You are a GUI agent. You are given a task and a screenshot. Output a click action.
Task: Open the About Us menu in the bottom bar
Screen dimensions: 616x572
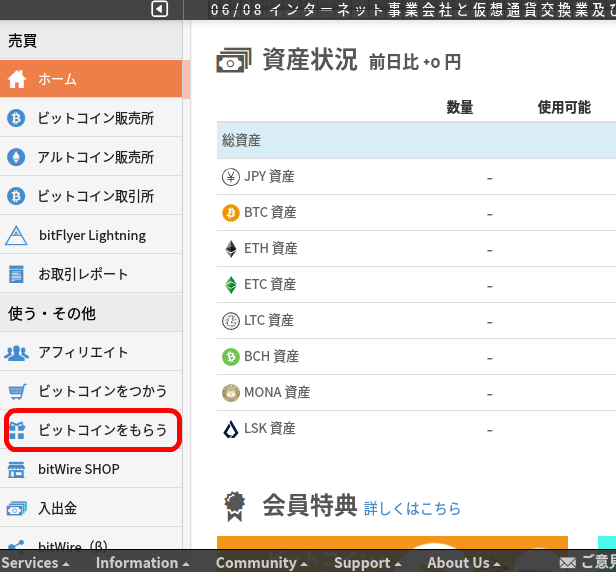point(464,563)
